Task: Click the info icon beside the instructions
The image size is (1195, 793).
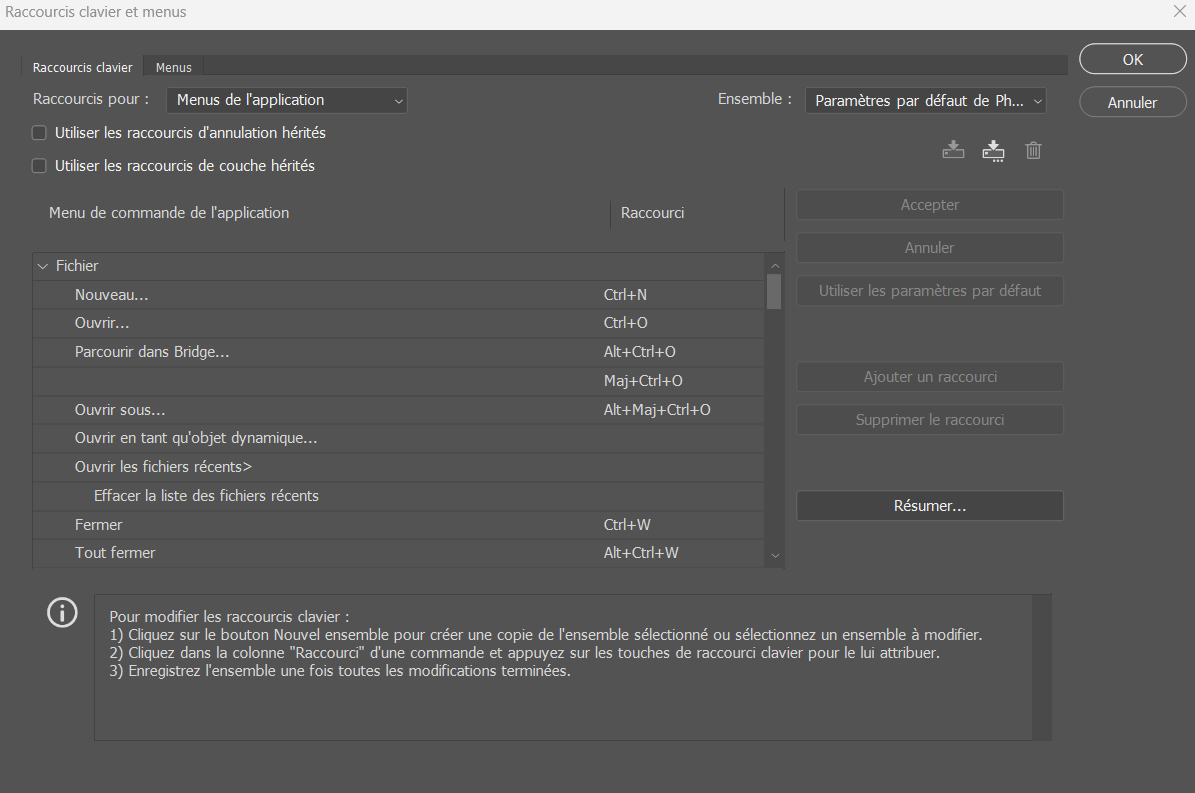Action: click(x=62, y=612)
